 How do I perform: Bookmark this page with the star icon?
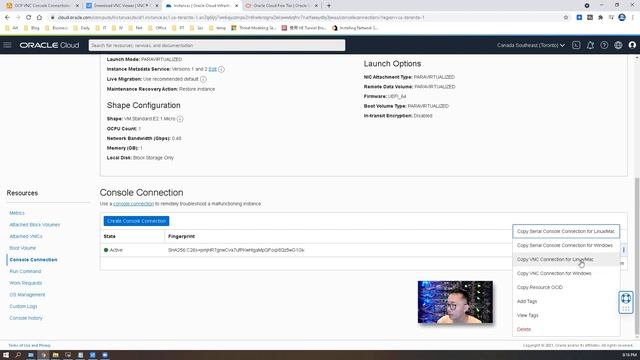566,18
